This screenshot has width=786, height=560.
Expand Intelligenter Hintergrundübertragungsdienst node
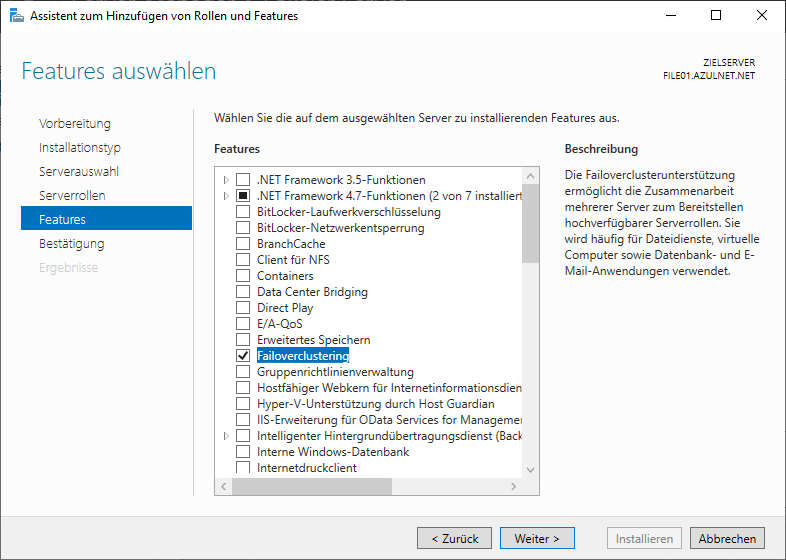point(226,436)
